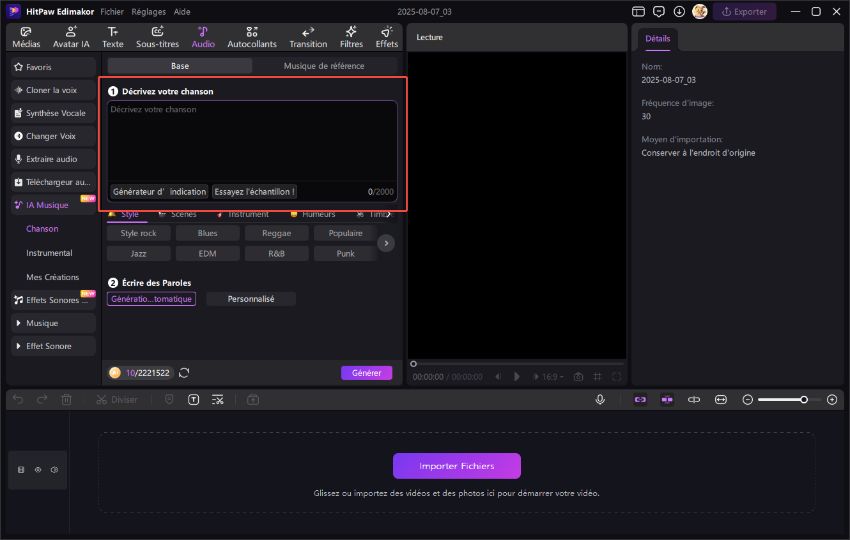Open the Médias panel

(26, 37)
